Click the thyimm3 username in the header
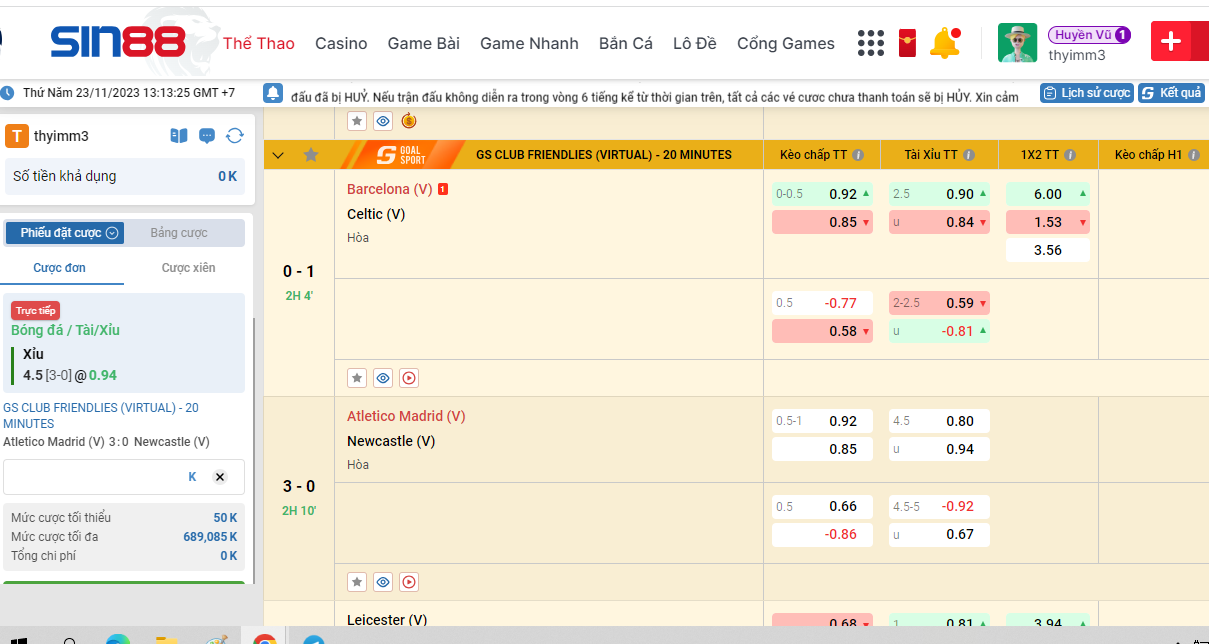Screen dimensions: 1209x644 click(x=1077, y=56)
